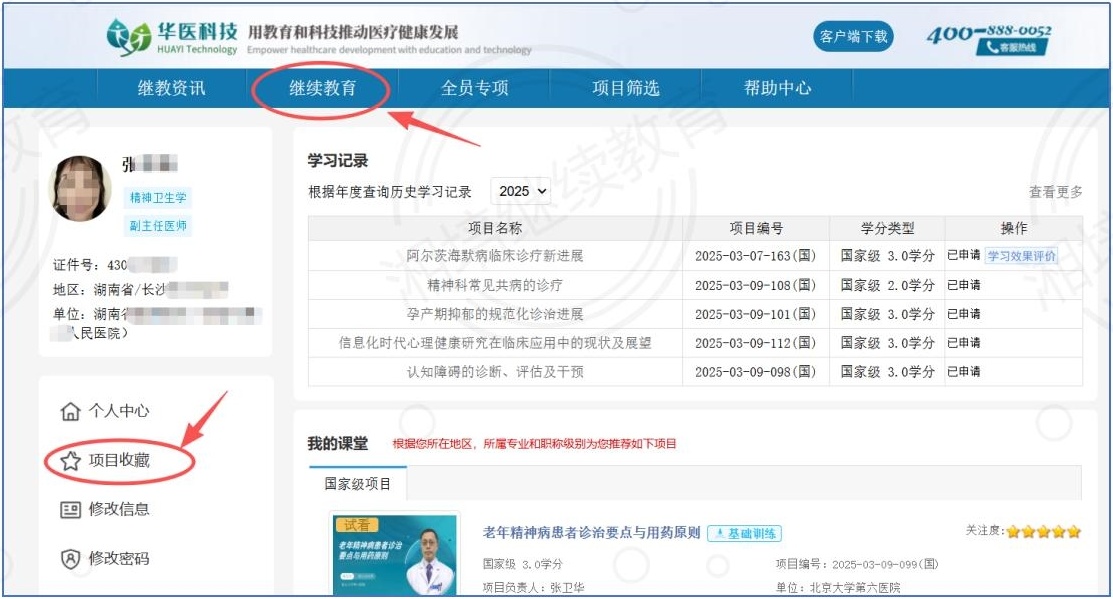Open 个人中心 home icon
This screenshot has width=1113, height=599.
70,411
